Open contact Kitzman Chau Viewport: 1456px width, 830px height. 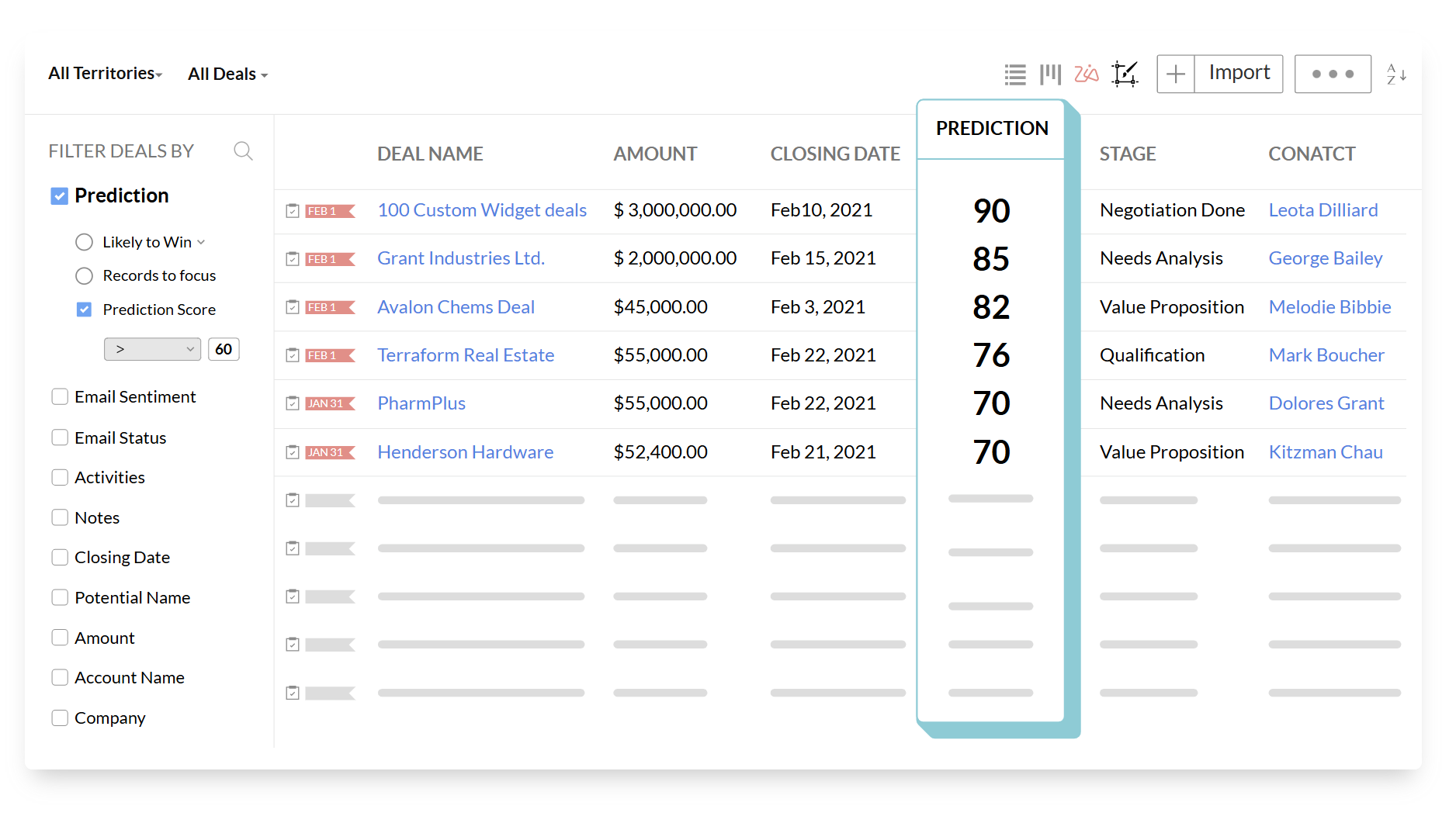[1326, 452]
